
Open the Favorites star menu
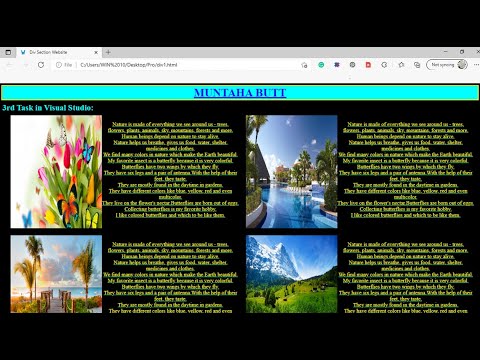(401, 65)
